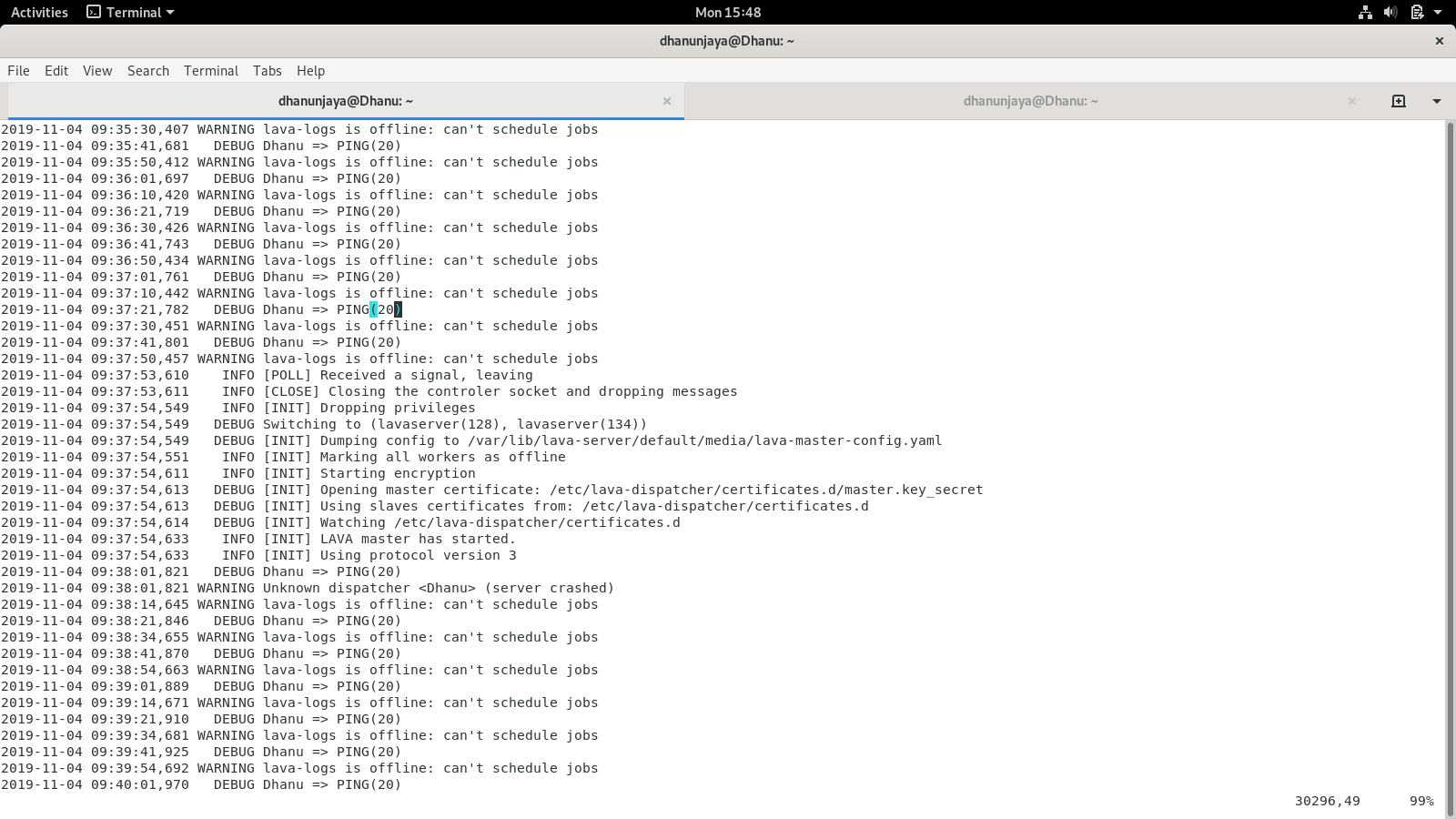Click the window title 'dhanunjaya@Dhanu: ~'
This screenshot has width=1456, height=819.
pos(727,41)
